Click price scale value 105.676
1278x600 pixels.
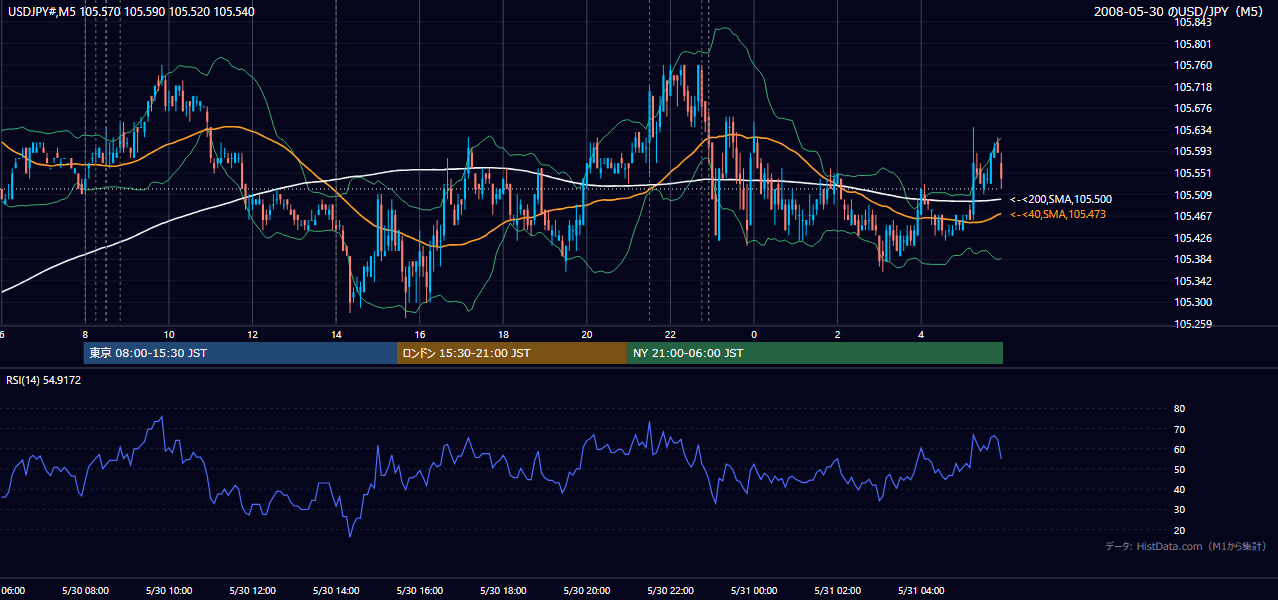coord(1194,109)
